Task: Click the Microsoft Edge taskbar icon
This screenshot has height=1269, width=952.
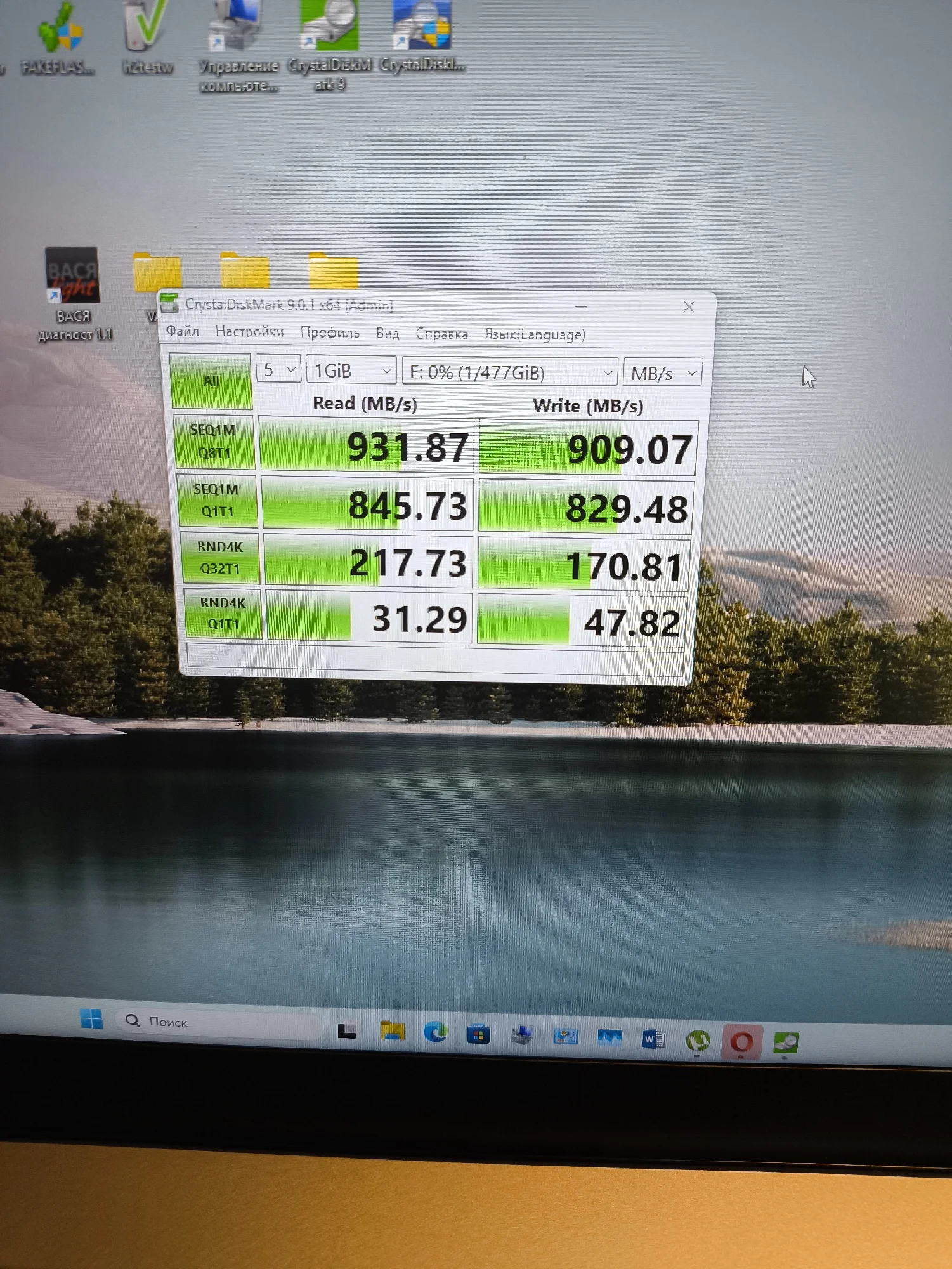Action: (x=435, y=1033)
